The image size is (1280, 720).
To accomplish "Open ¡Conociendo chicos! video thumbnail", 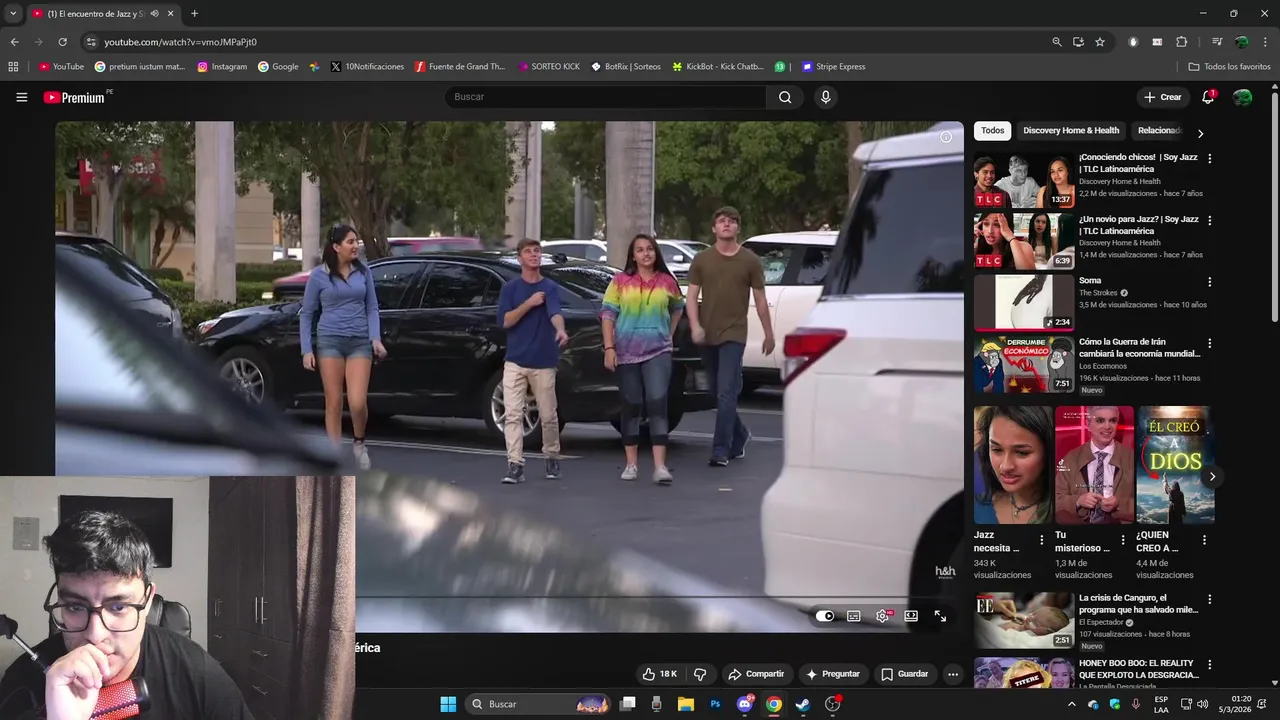I will (1024, 180).
